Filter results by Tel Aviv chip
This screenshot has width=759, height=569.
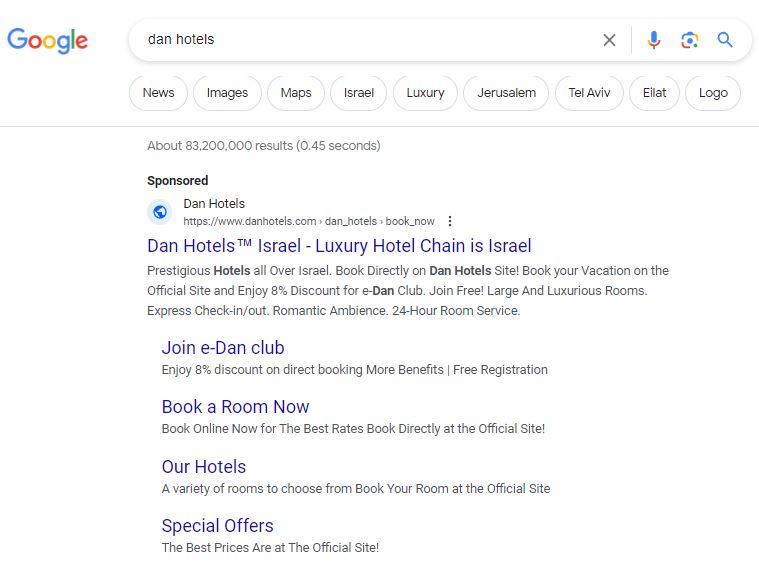[589, 93]
